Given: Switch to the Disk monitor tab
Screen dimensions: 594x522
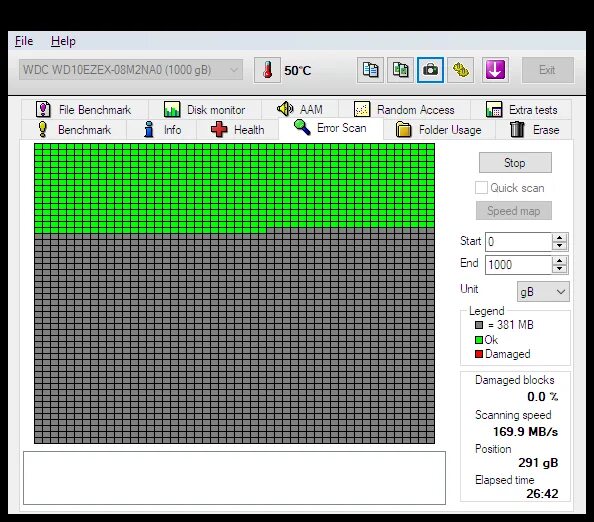Looking at the screenshot, I should [x=205, y=110].
